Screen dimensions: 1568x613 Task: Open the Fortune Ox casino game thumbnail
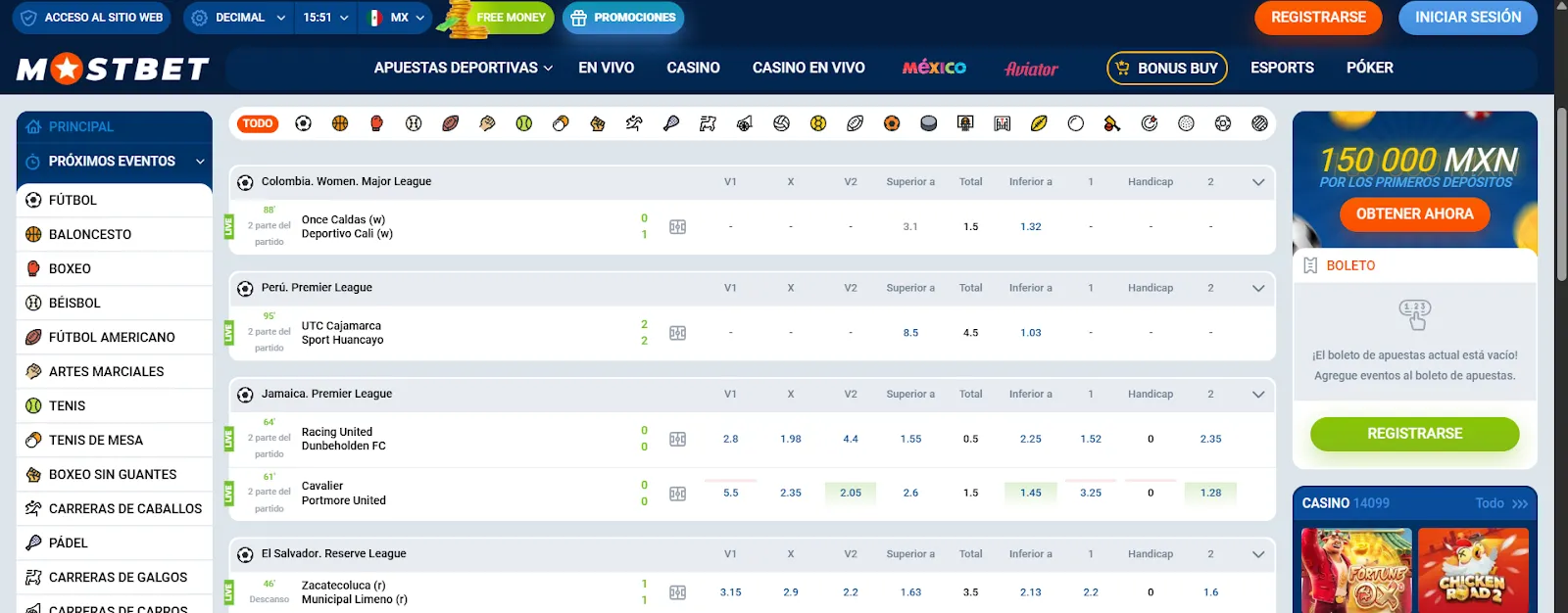(x=1356, y=571)
